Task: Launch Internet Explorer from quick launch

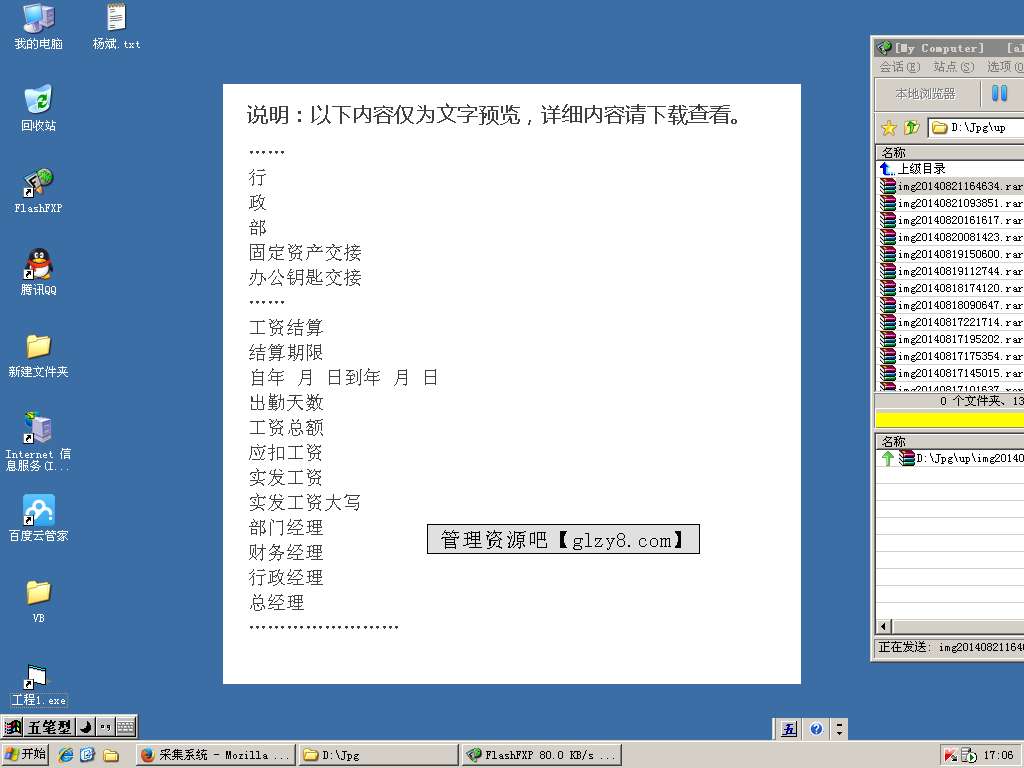Action: tap(66, 755)
